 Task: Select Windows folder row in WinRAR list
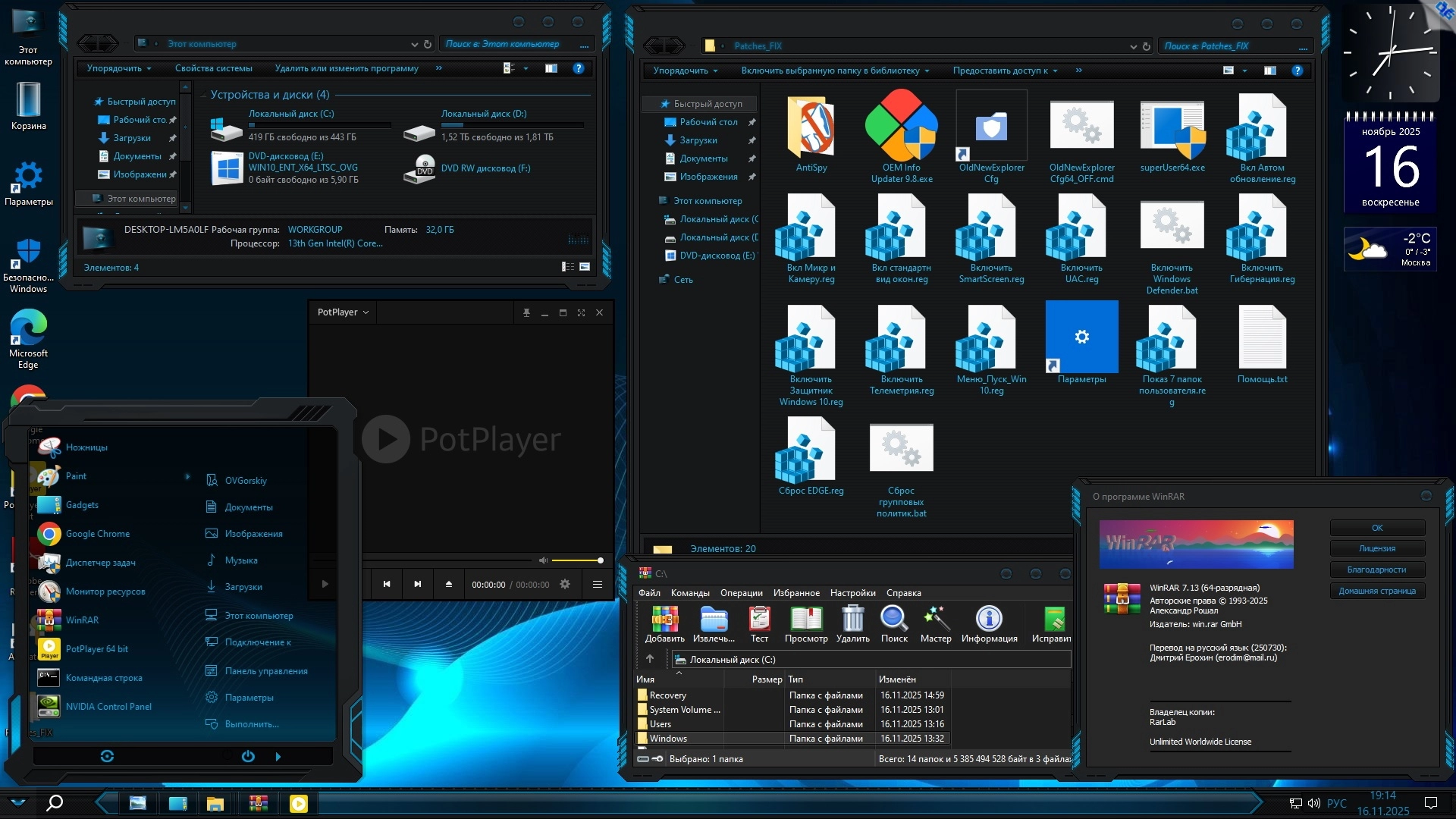[668, 739]
